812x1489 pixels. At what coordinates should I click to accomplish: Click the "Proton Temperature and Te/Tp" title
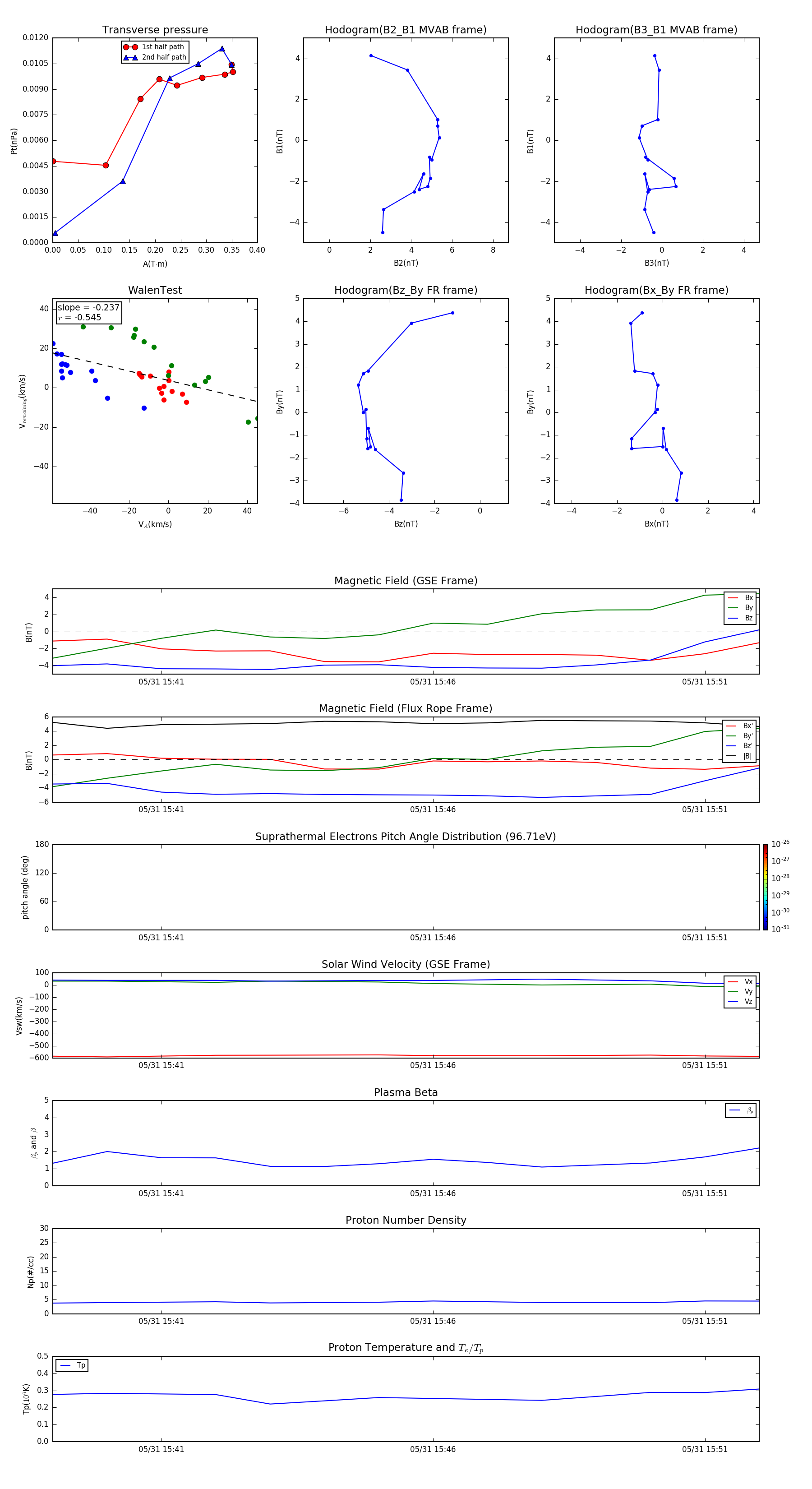coord(406,1348)
